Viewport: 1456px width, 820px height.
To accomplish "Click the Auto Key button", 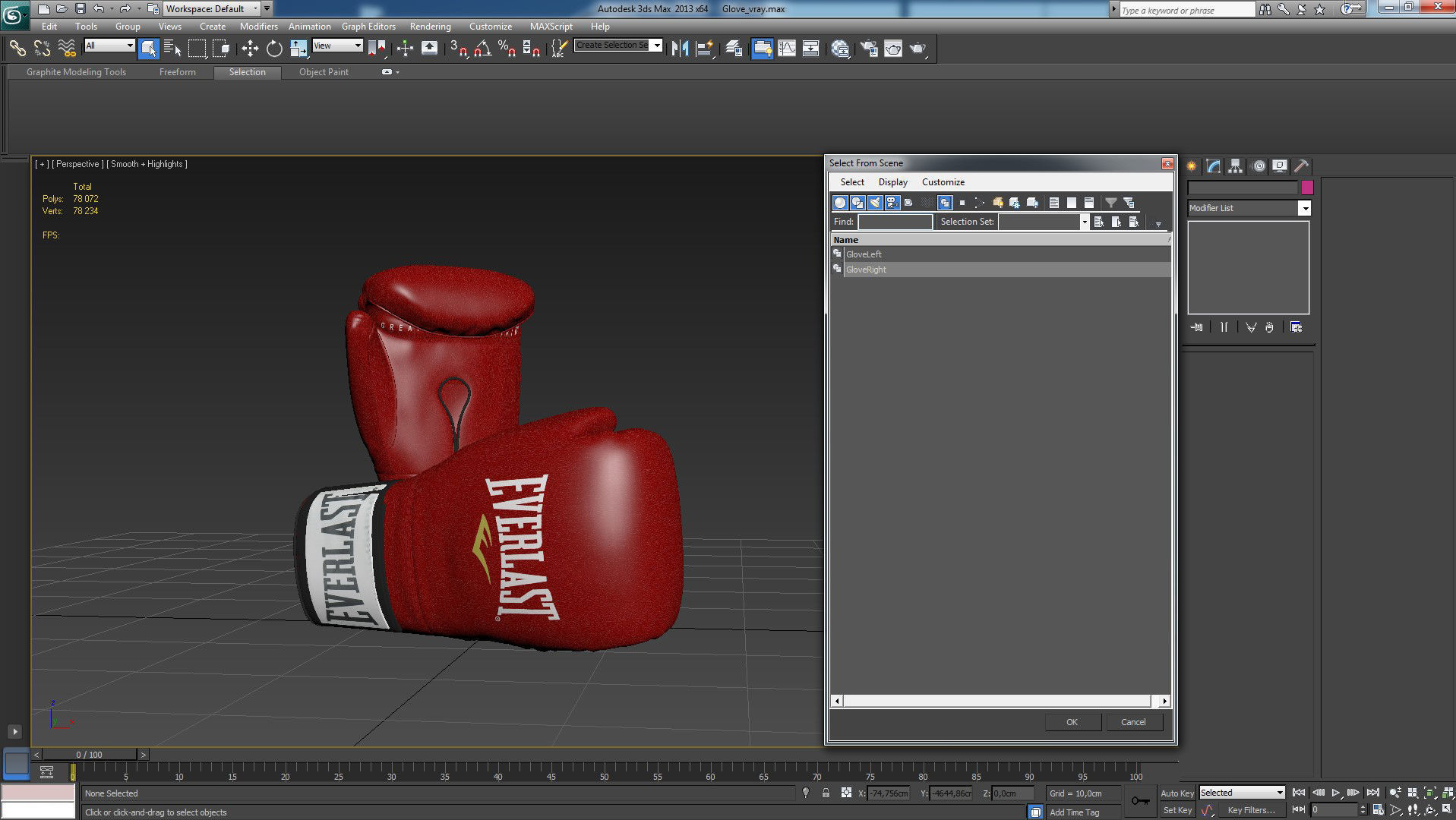I will click(x=1177, y=793).
